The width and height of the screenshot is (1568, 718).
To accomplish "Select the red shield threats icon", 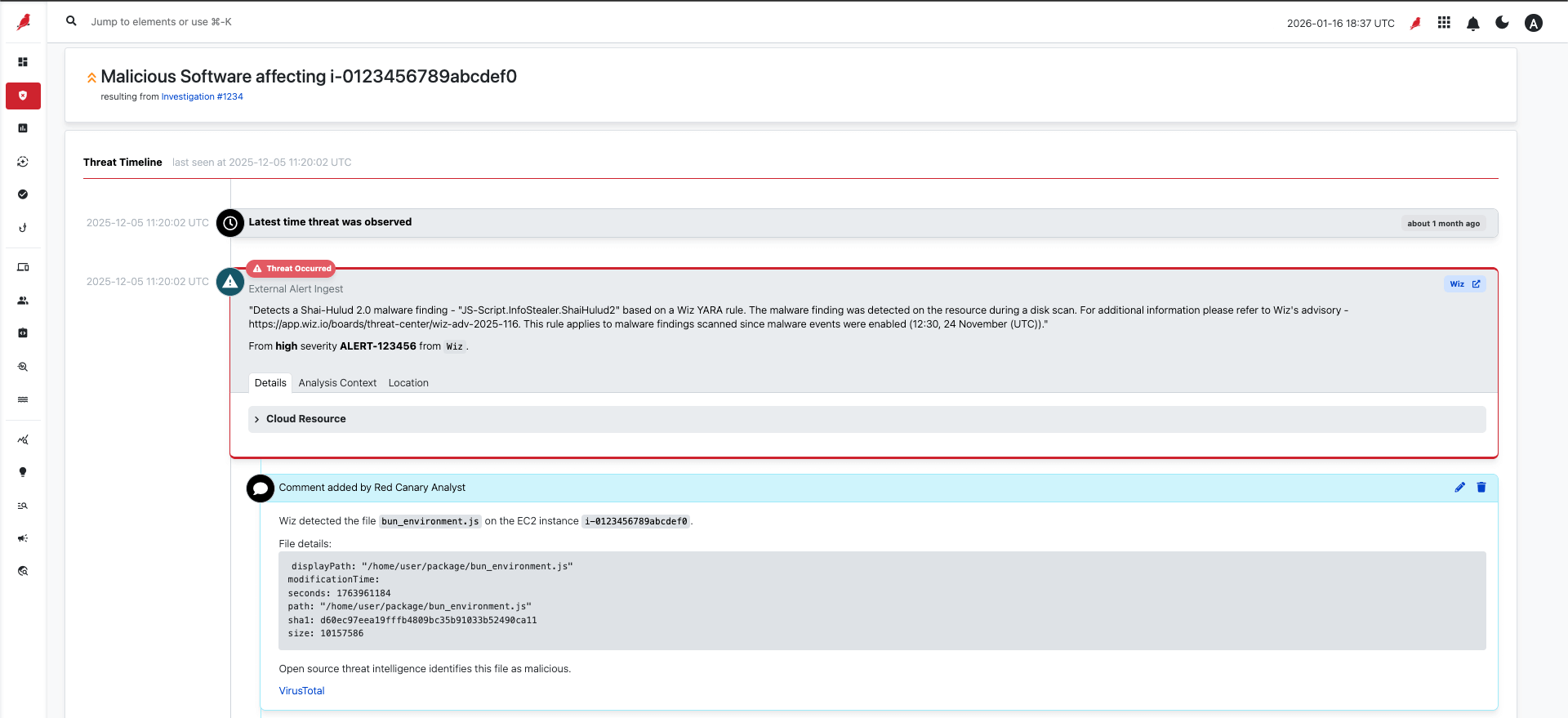I will click(23, 96).
